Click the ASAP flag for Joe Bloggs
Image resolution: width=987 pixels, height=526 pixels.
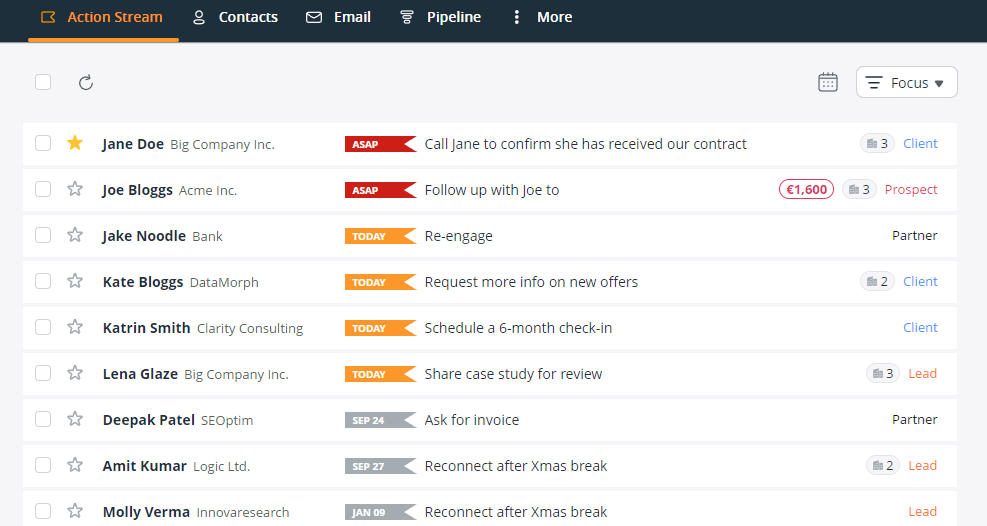(x=380, y=190)
